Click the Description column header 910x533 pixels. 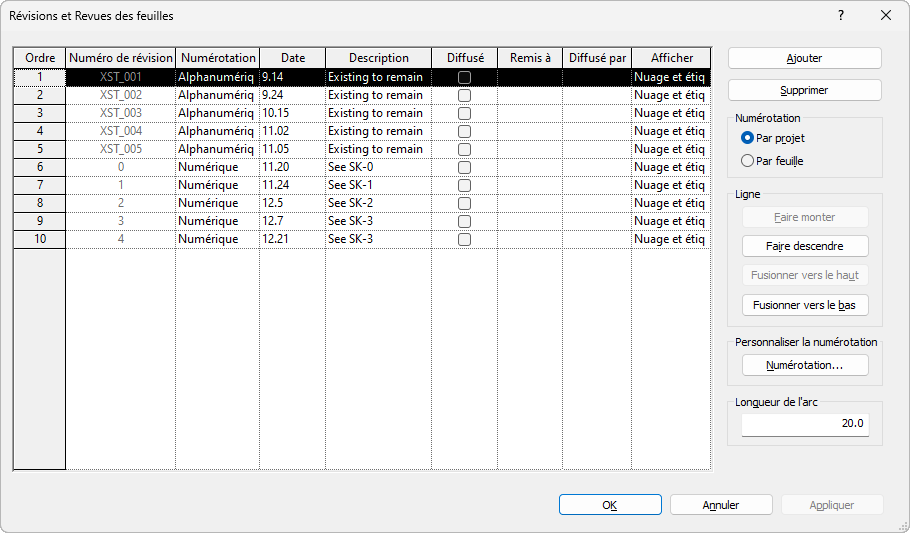coord(378,58)
